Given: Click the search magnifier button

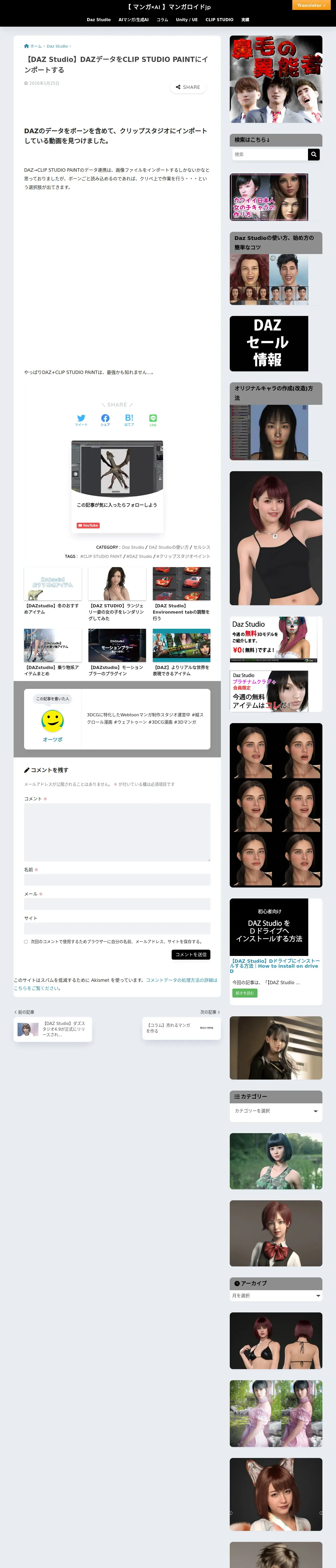Looking at the screenshot, I should click(313, 155).
